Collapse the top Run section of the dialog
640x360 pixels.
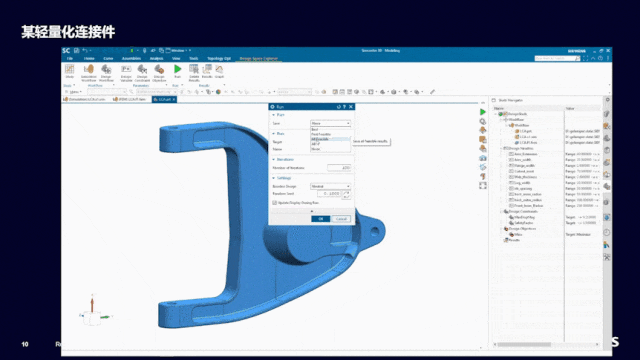click(274, 115)
